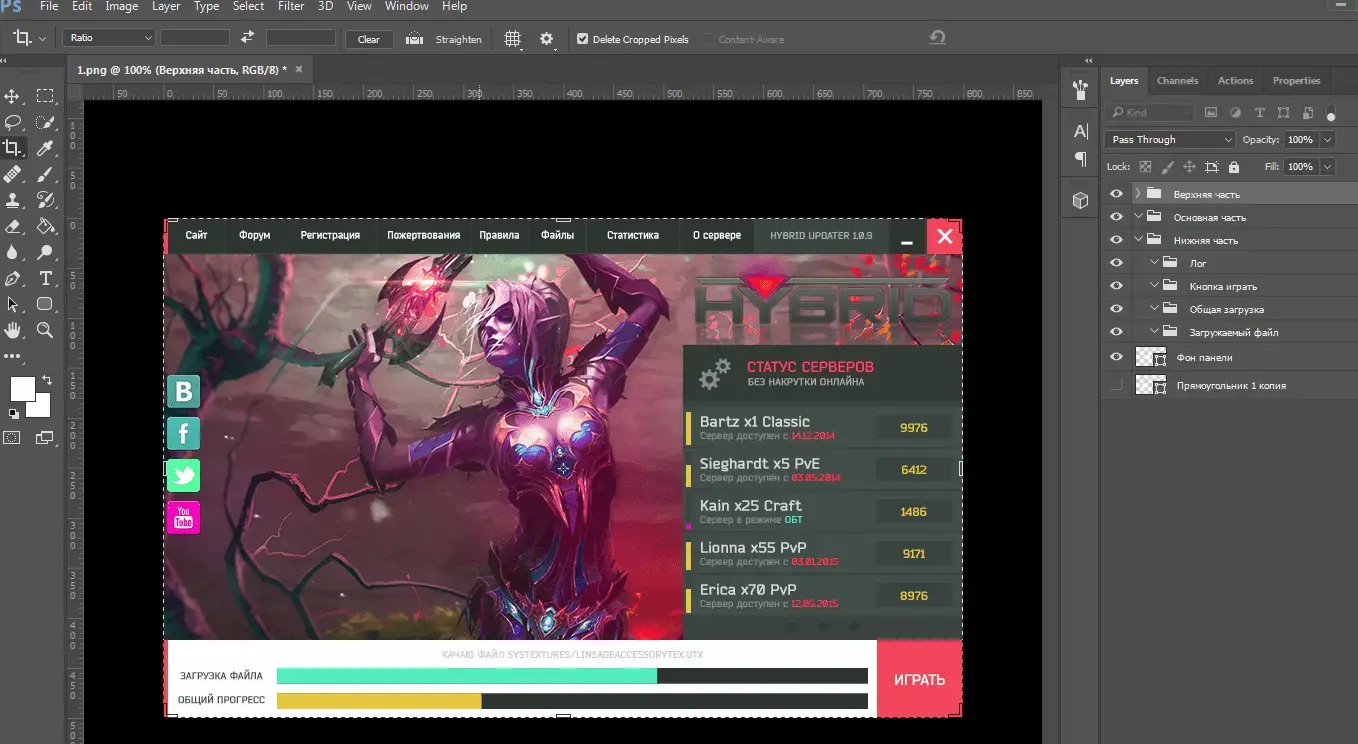Hide the Основная часть layer group
1358x744 pixels.
tap(1117, 217)
